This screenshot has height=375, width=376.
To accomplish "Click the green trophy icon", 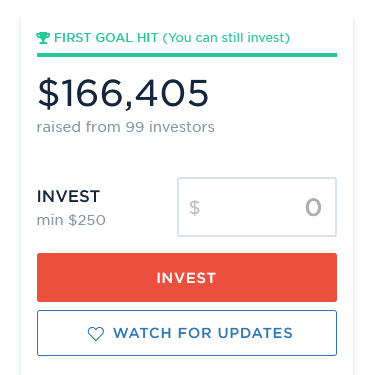I will click(43, 38).
